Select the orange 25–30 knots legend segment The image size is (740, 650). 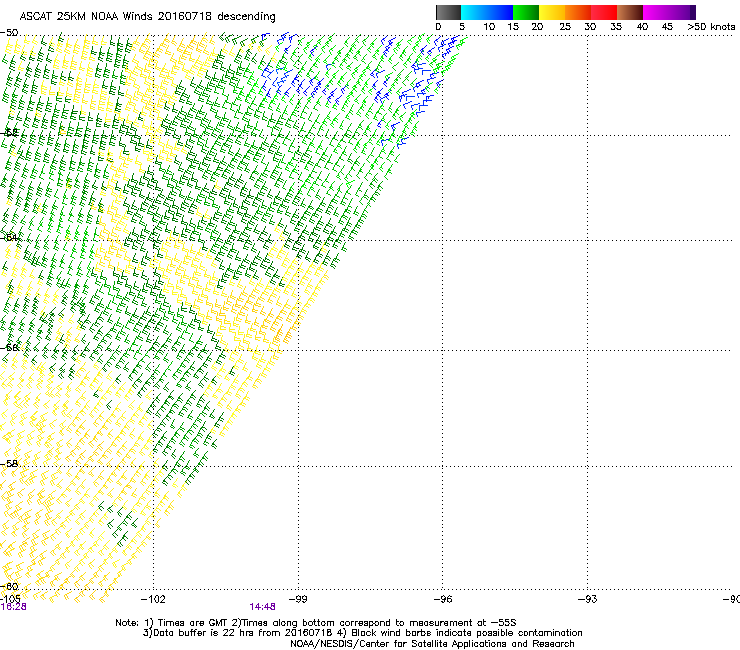pyautogui.click(x=578, y=12)
